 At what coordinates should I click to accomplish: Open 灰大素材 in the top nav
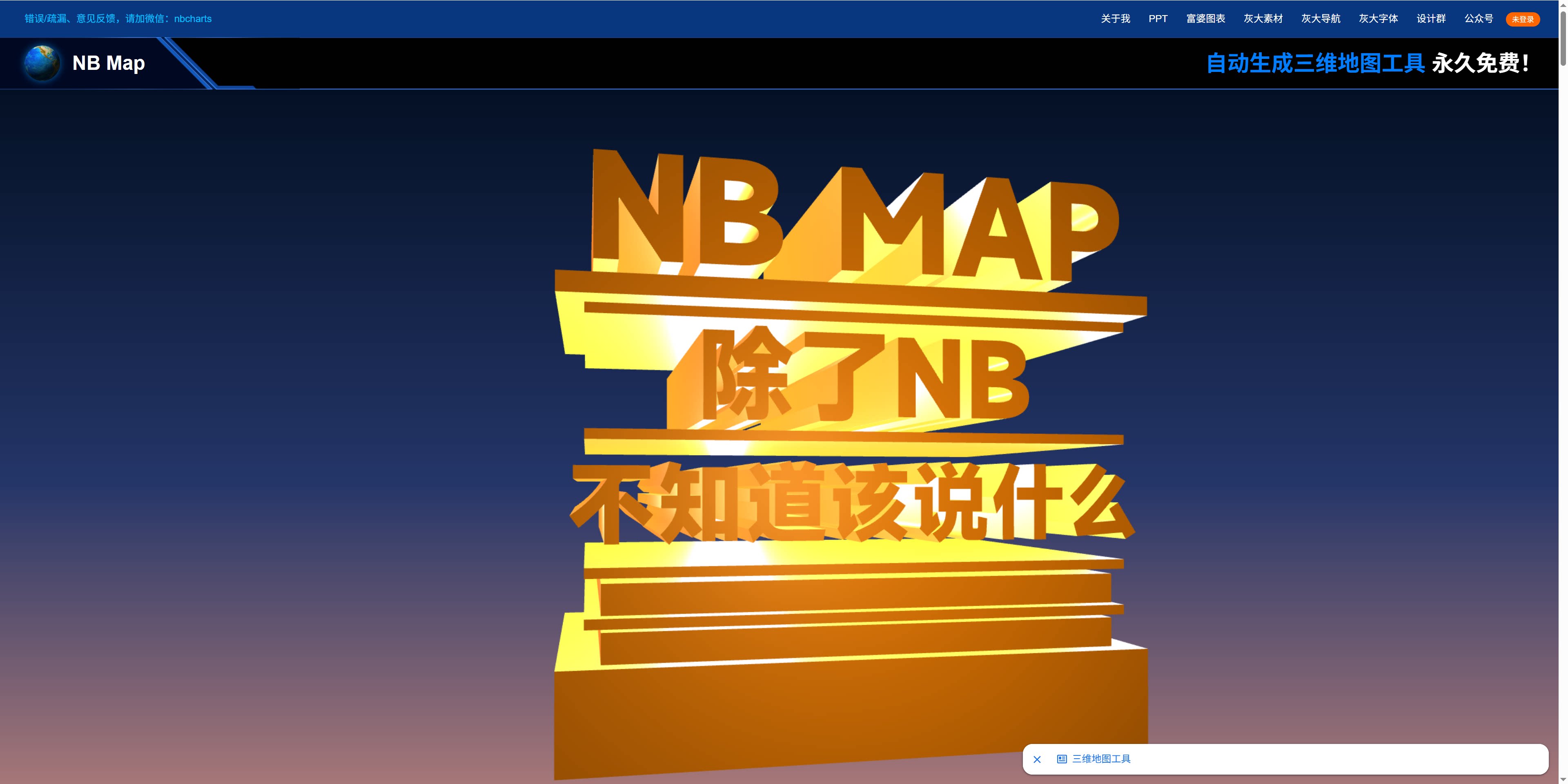click(x=1263, y=19)
